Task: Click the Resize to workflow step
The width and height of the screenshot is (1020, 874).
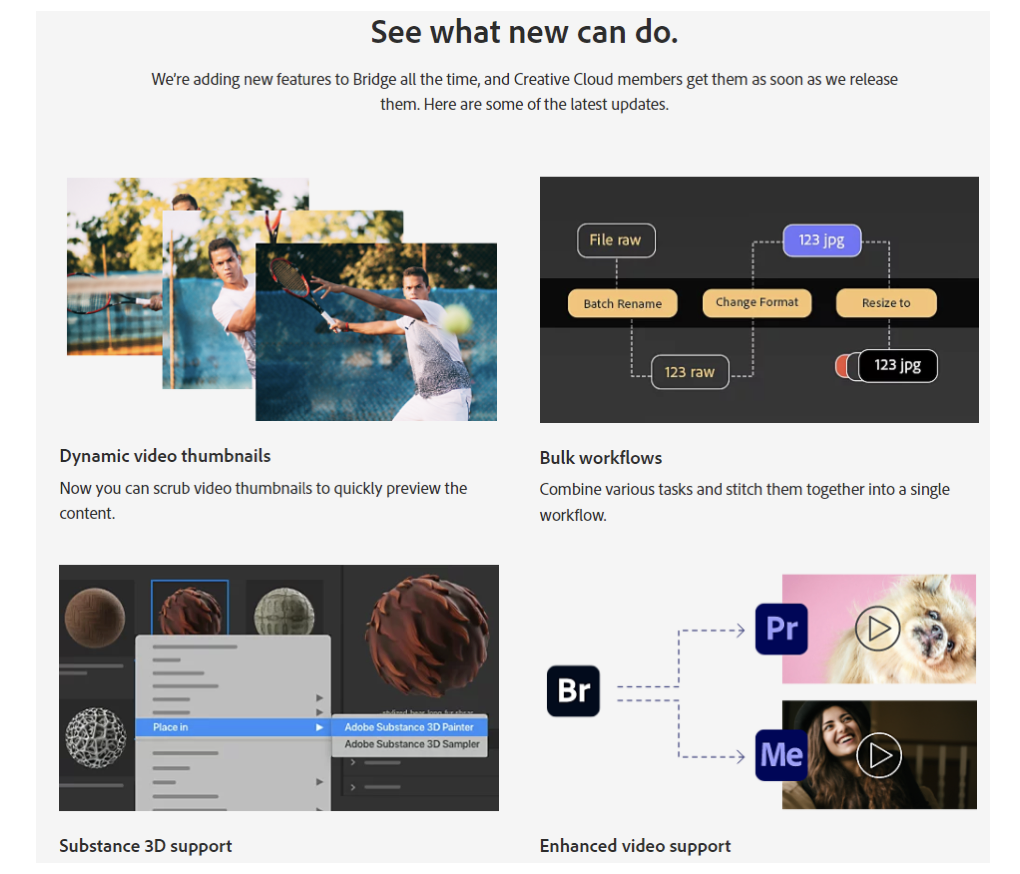Action: (x=886, y=303)
